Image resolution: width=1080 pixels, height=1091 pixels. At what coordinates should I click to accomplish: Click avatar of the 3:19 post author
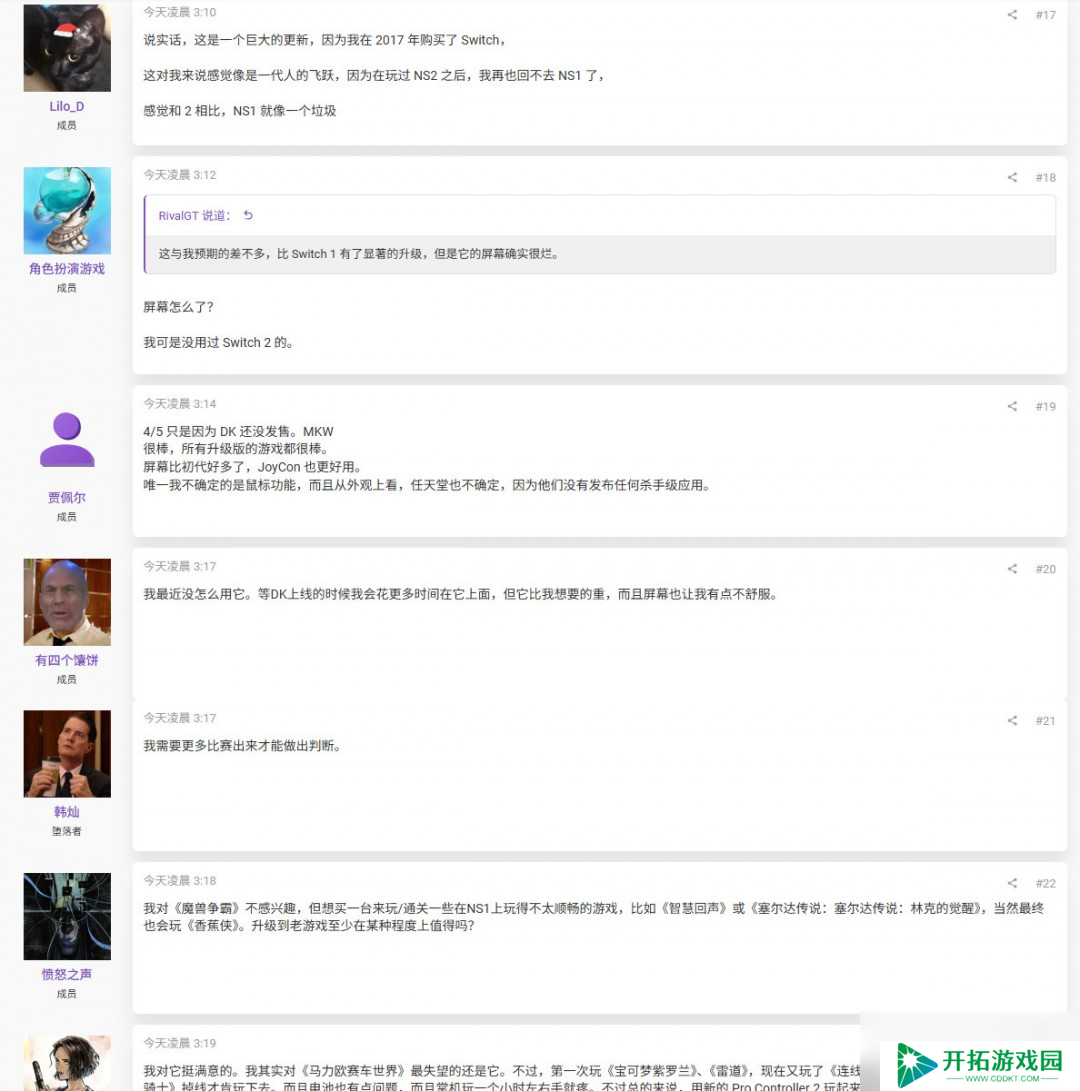pyautogui.click(x=67, y=1063)
